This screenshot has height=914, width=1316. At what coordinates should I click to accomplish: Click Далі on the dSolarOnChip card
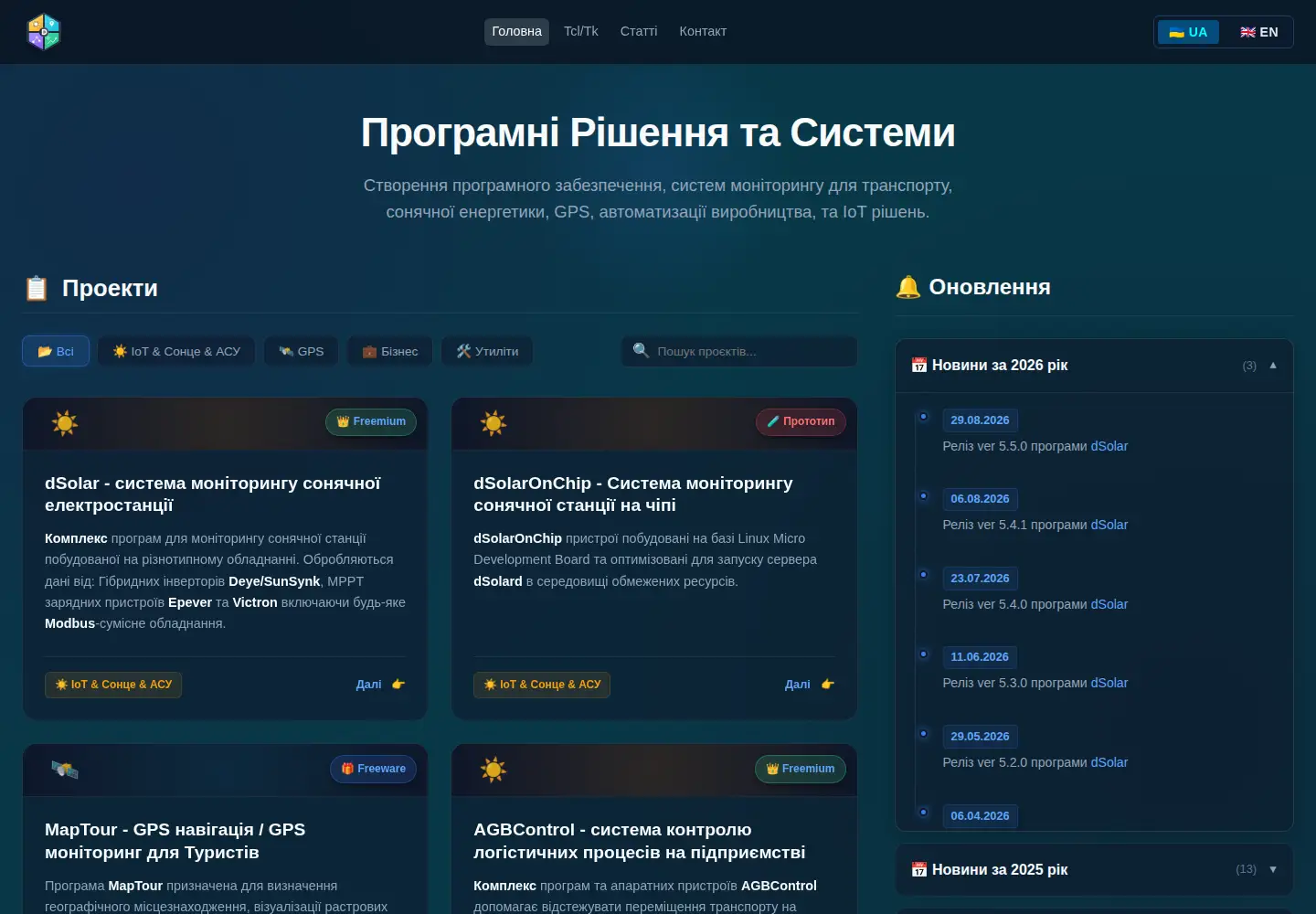pos(798,684)
